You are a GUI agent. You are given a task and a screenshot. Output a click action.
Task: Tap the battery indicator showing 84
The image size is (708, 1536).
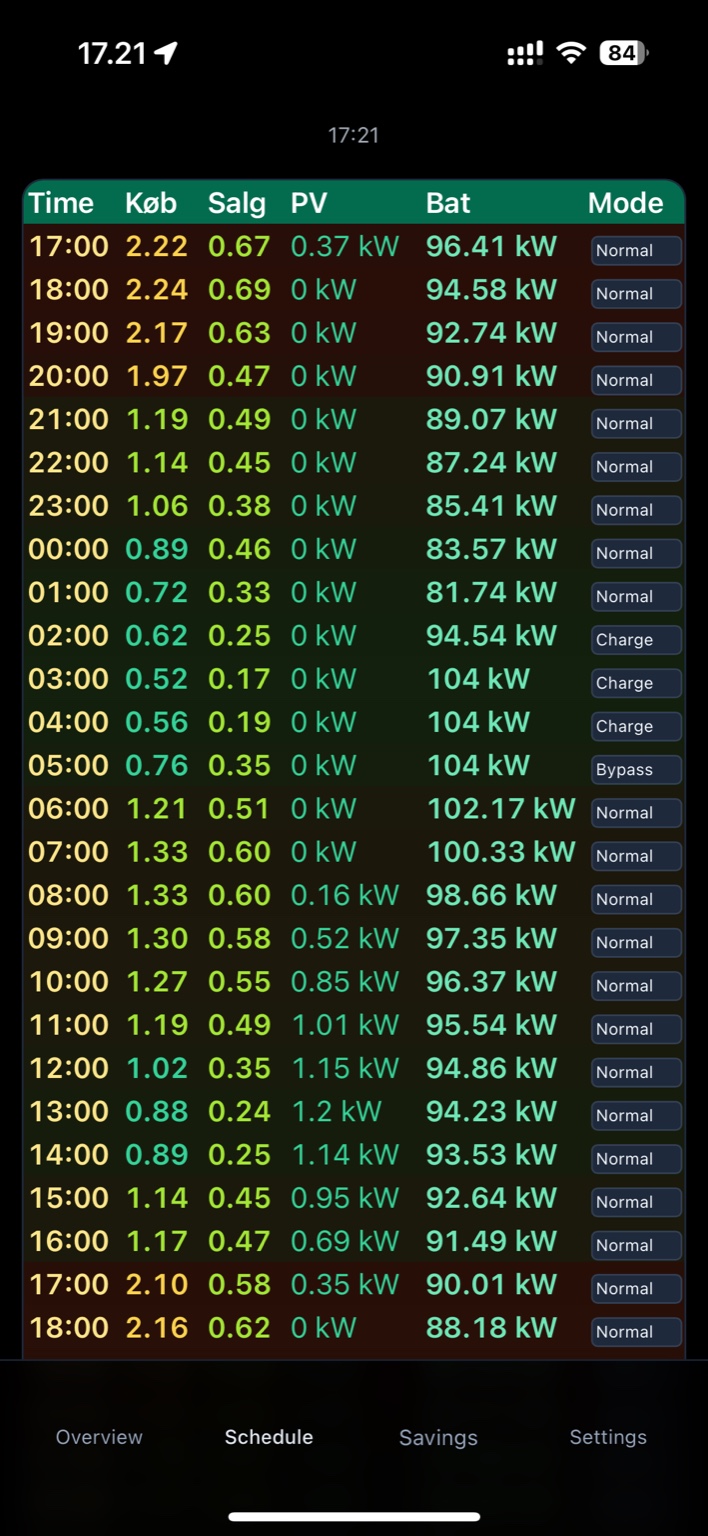(x=623, y=54)
